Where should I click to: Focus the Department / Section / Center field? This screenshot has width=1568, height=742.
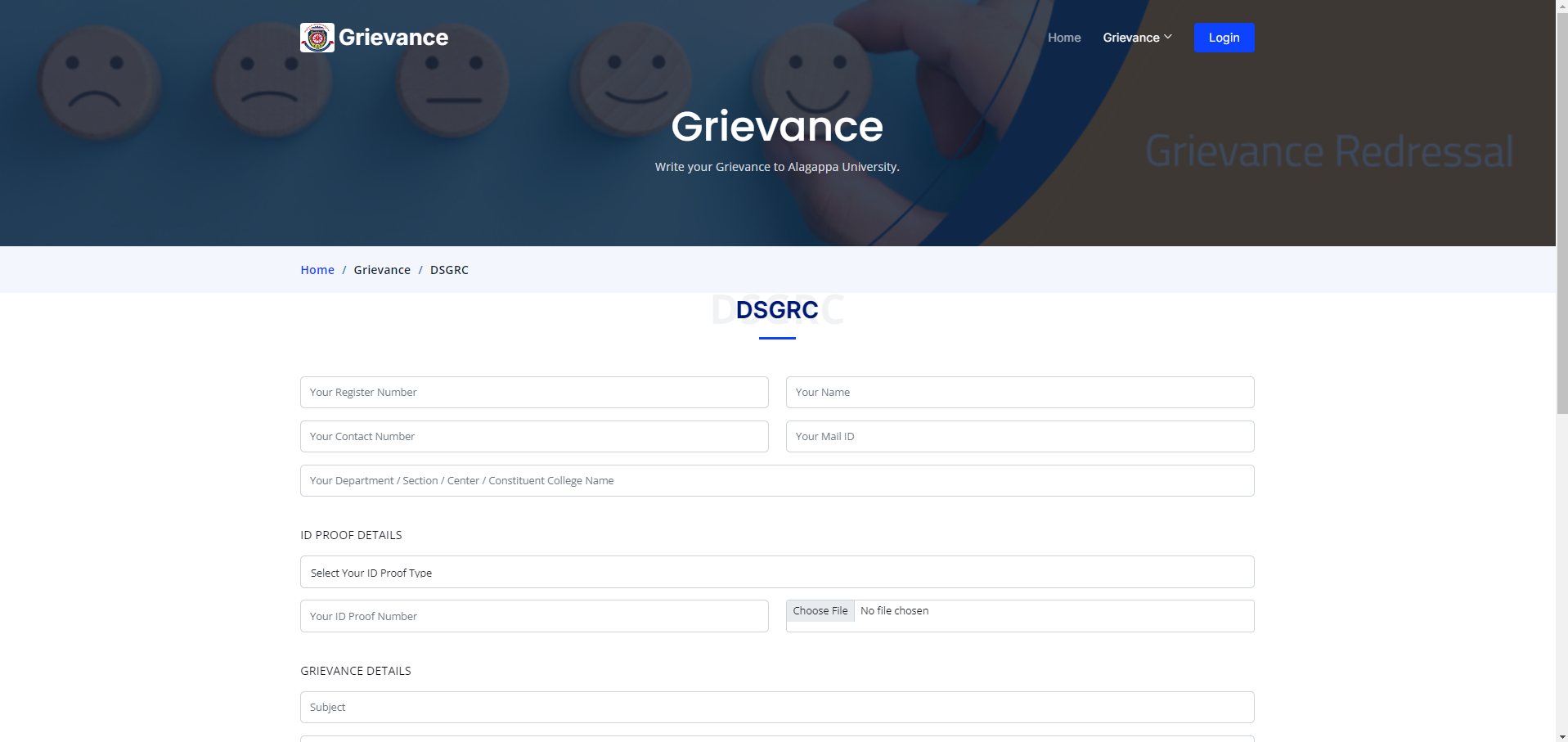click(777, 480)
